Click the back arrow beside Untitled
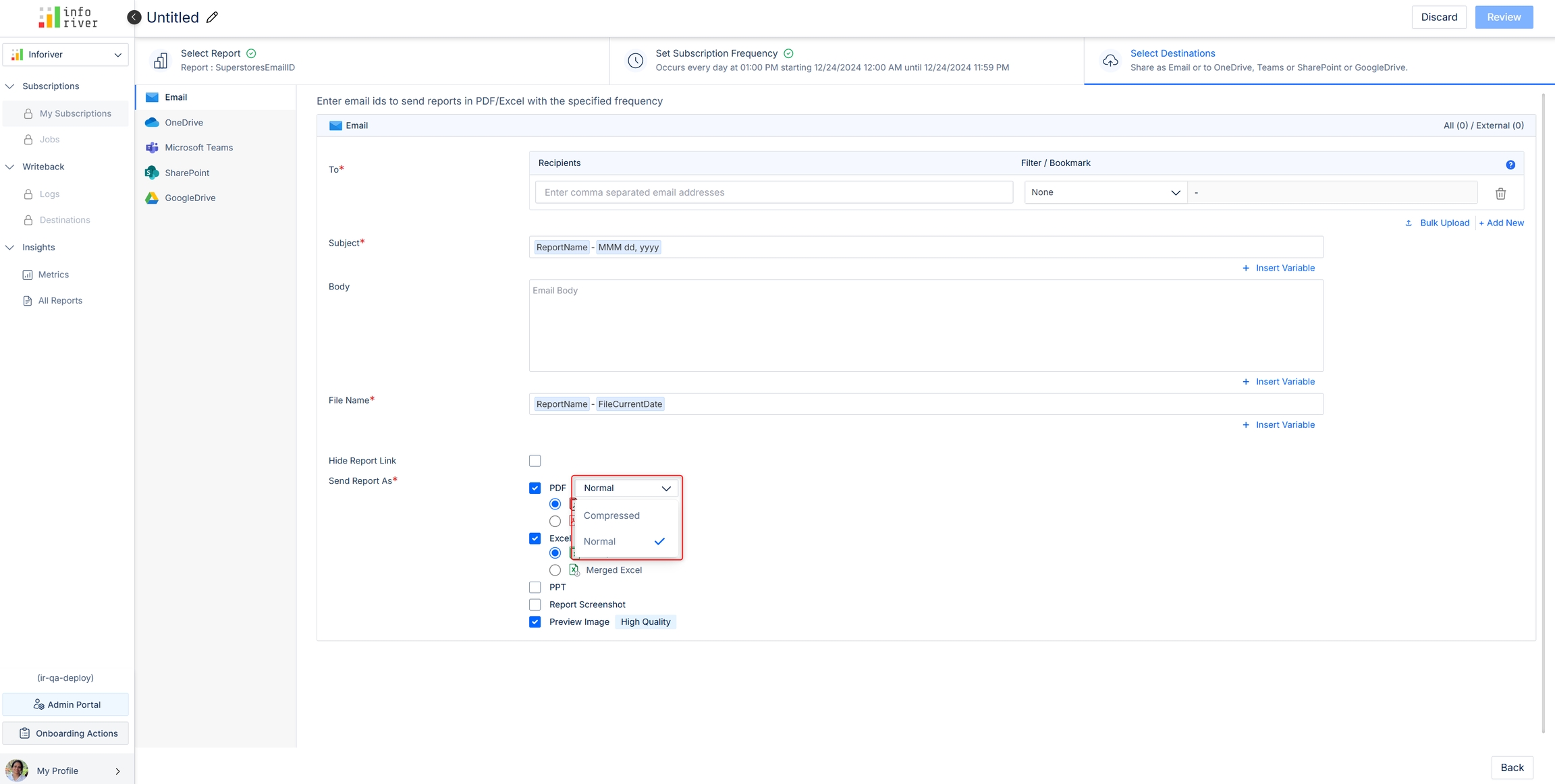Viewport: 1555px width, 784px height. pyautogui.click(x=134, y=18)
